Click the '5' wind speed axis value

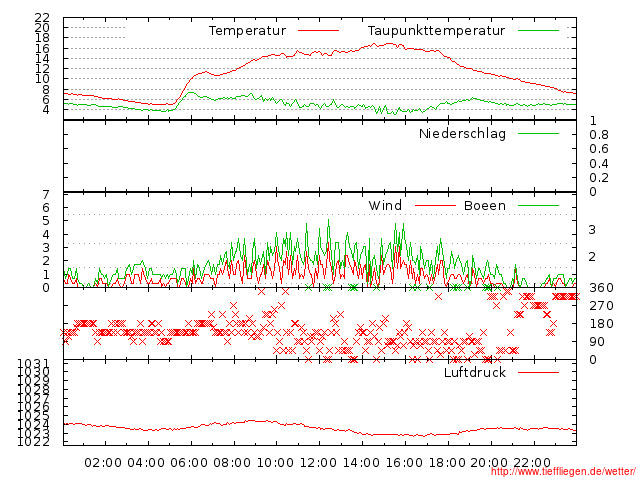click(x=46, y=221)
